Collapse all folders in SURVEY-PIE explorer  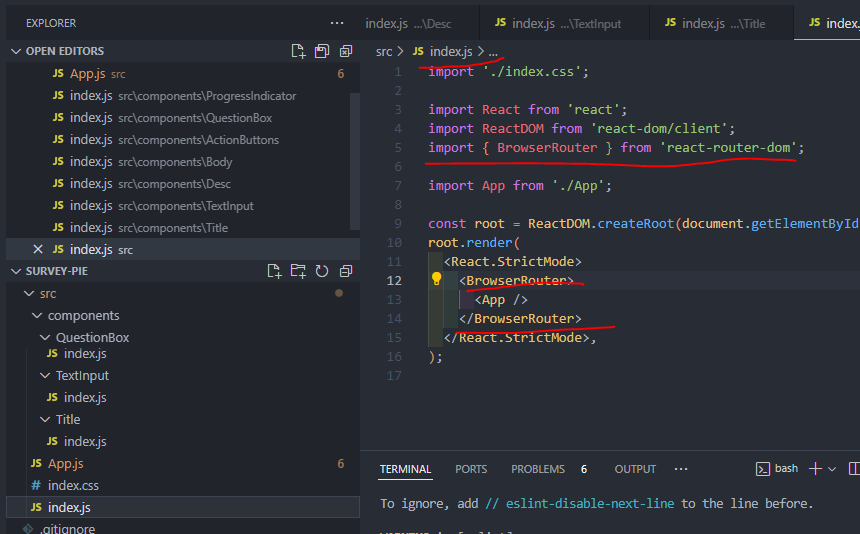346,271
